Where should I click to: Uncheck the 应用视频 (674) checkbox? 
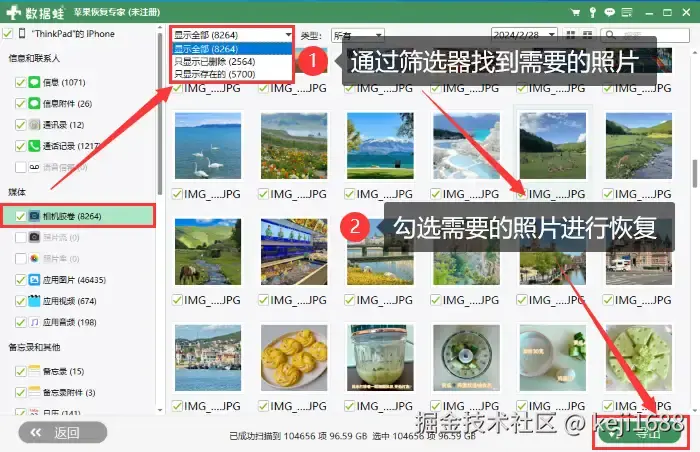(x=20, y=301)
